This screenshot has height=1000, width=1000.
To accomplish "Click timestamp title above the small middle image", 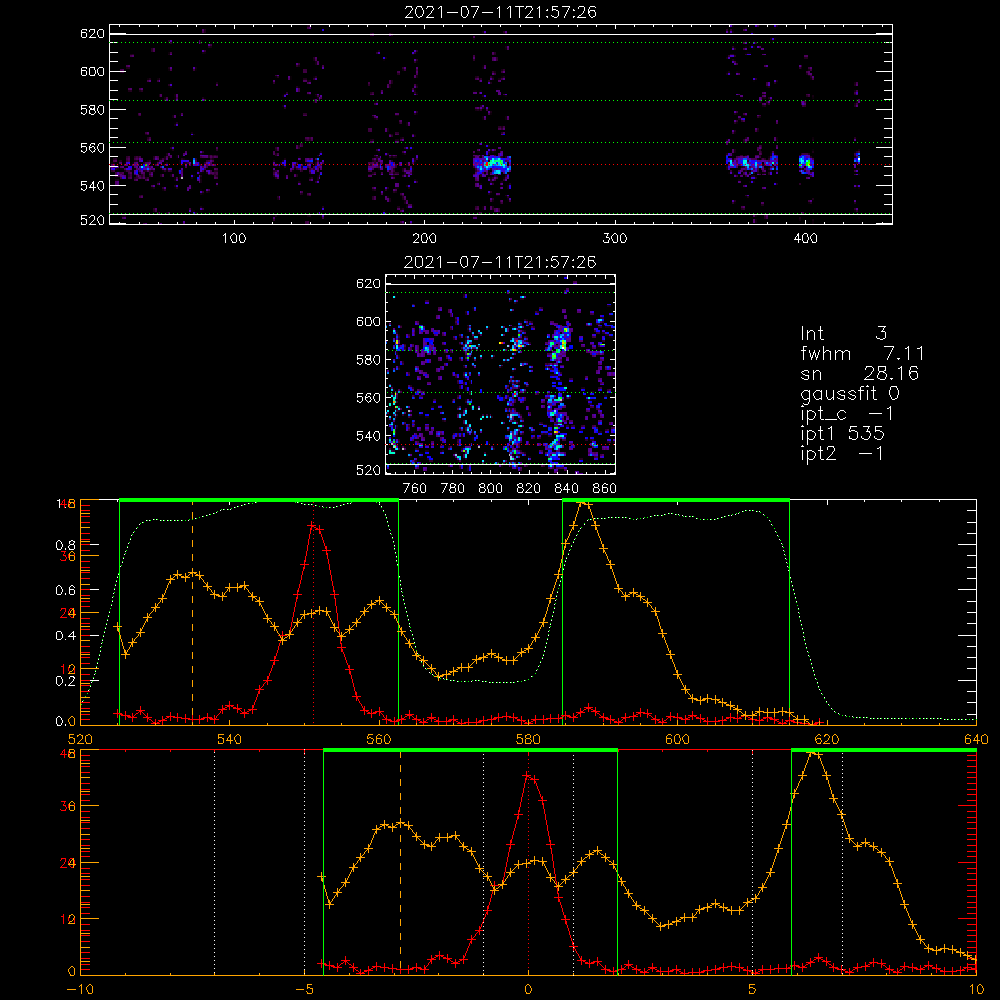I will point(500,262).
